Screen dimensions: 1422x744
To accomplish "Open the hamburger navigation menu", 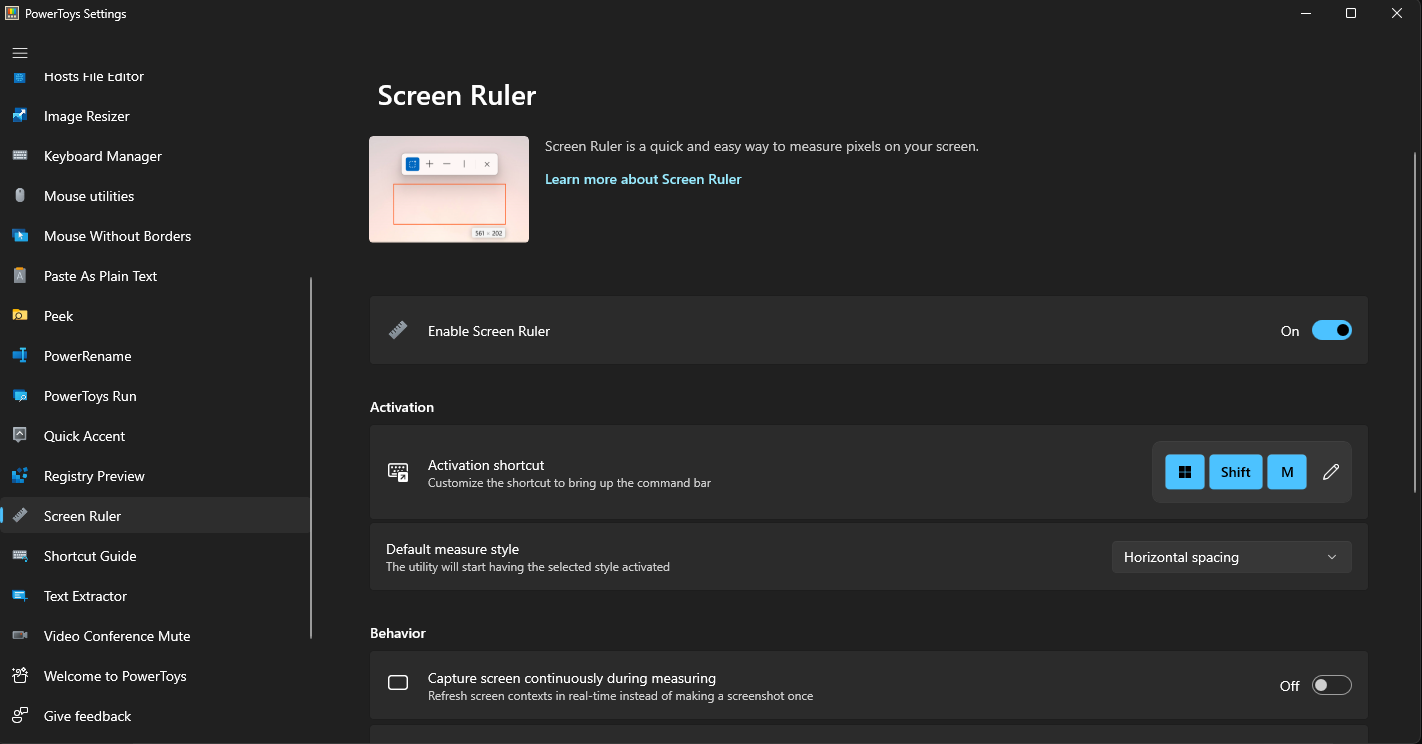I will [20, 53].
